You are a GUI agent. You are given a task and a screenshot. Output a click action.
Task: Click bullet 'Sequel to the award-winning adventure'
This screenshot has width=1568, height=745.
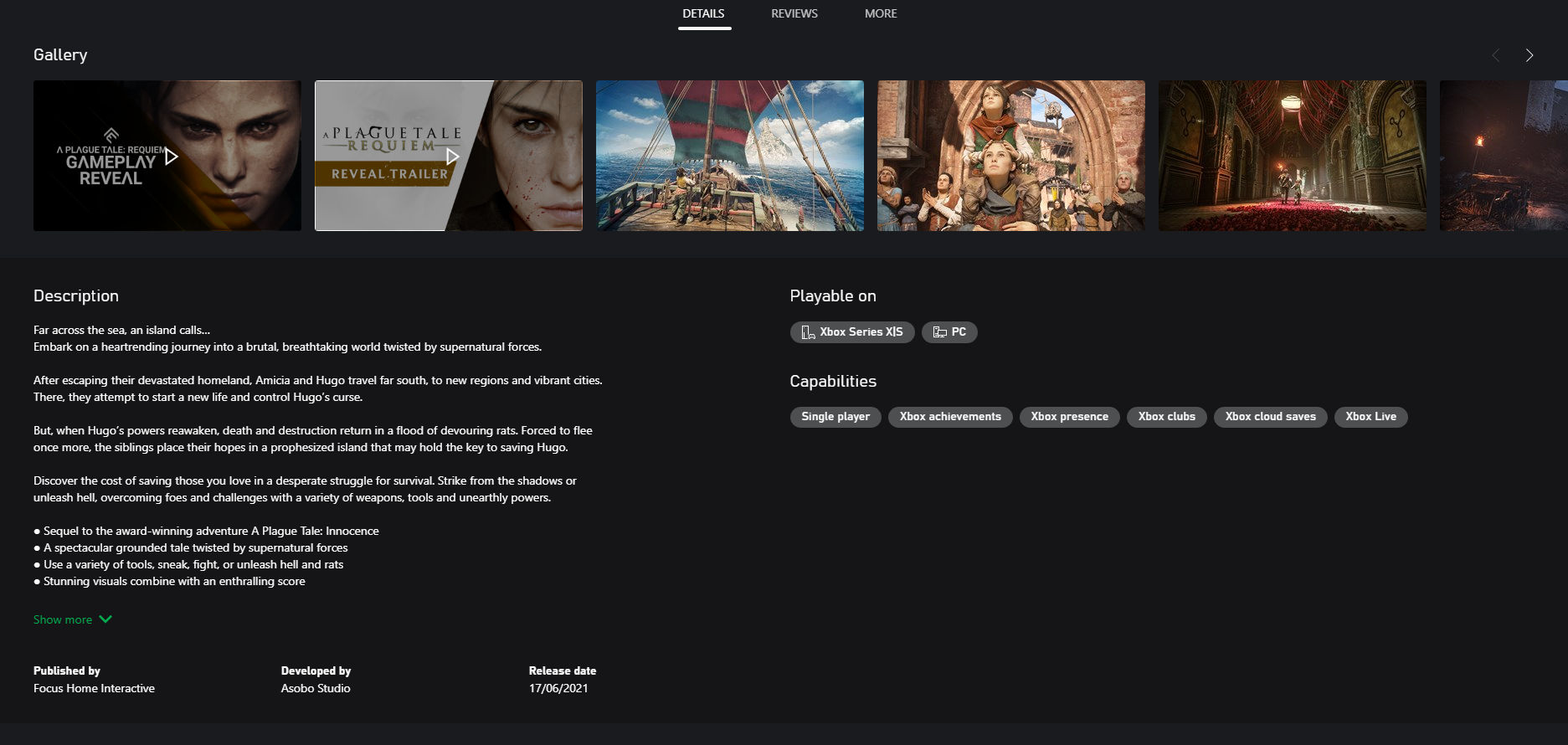tap(206, 531)
